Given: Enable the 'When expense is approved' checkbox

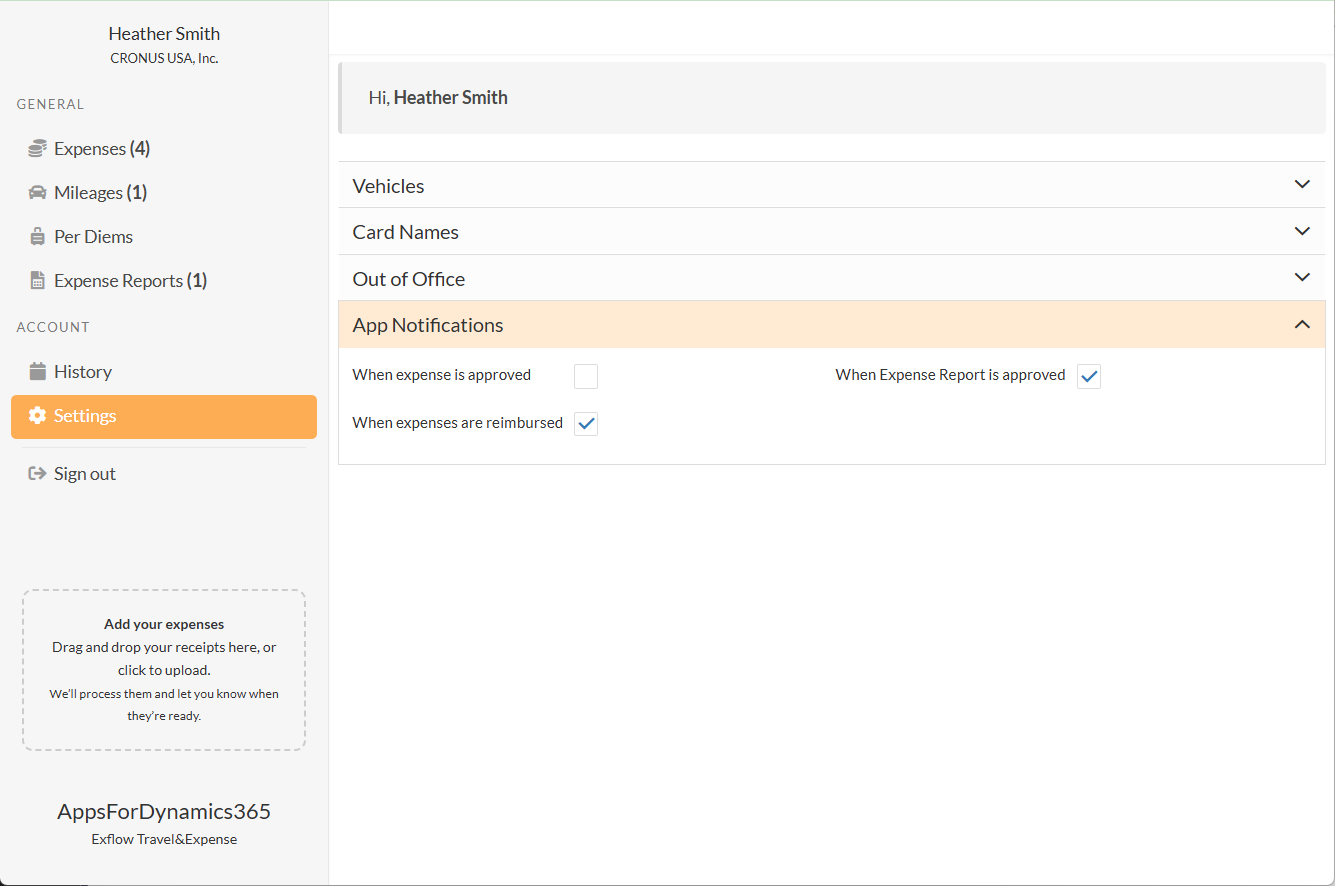Looking at the screenshot, I should tap(586, 376).
